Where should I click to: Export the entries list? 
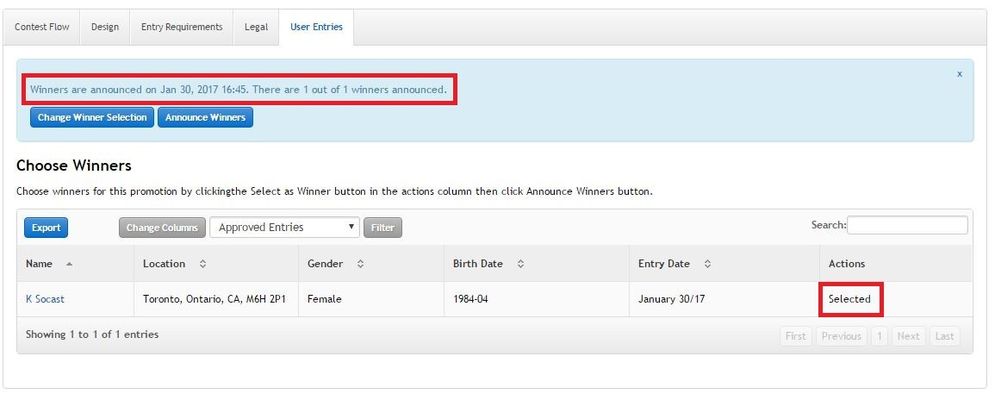(x=46, y=228)
